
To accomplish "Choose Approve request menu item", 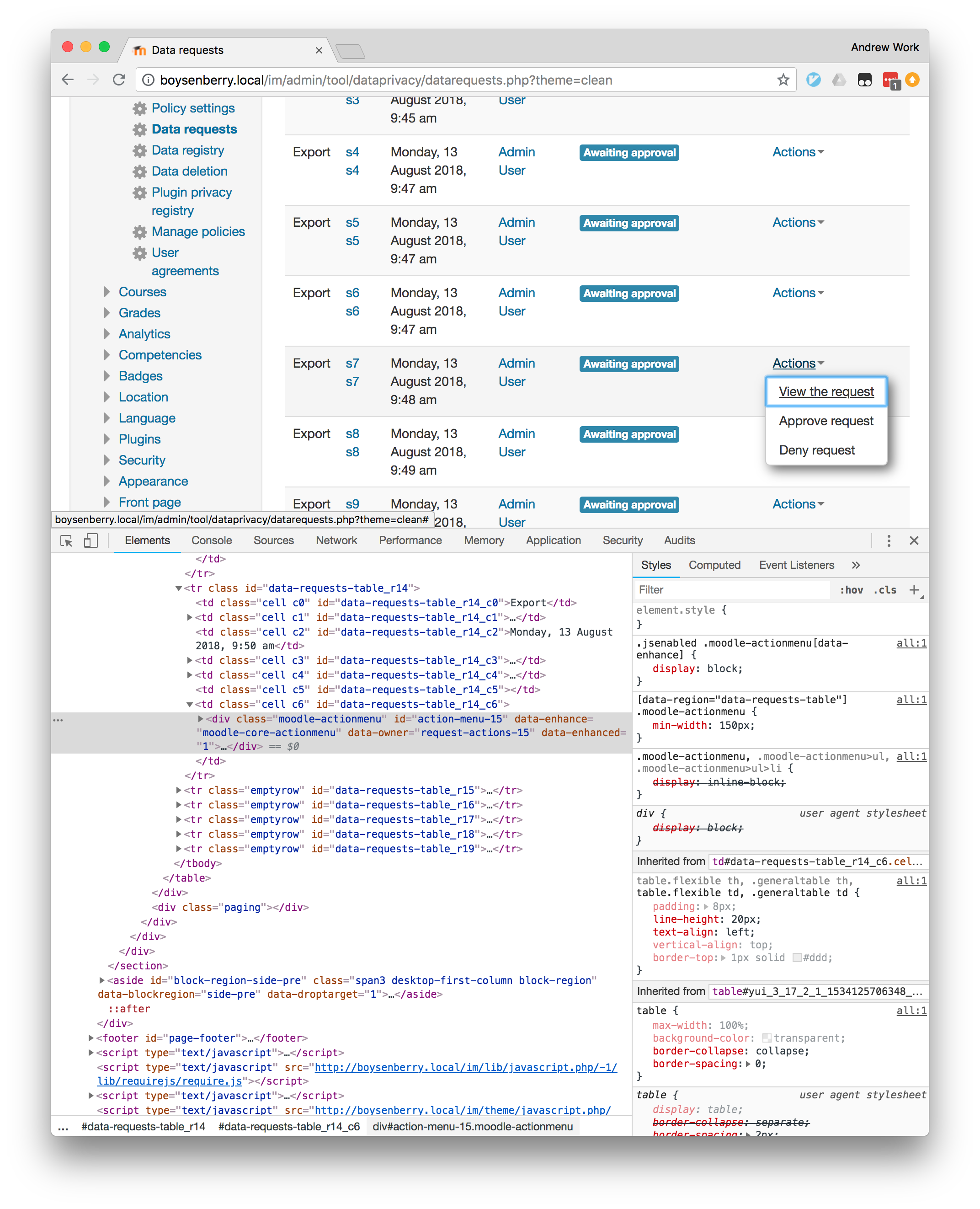I will (826, 421).
